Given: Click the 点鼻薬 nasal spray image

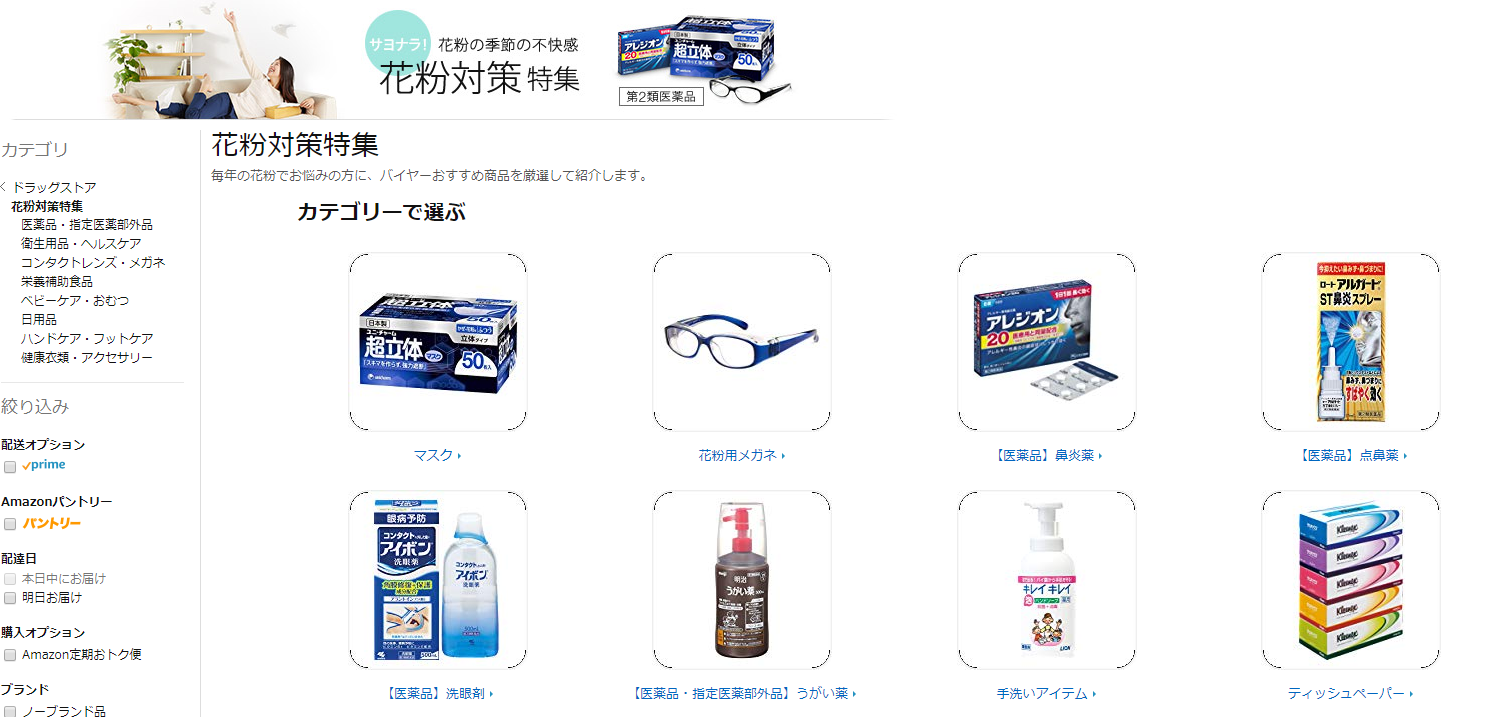Looking at the screenshot, I should click(1351, 342).
